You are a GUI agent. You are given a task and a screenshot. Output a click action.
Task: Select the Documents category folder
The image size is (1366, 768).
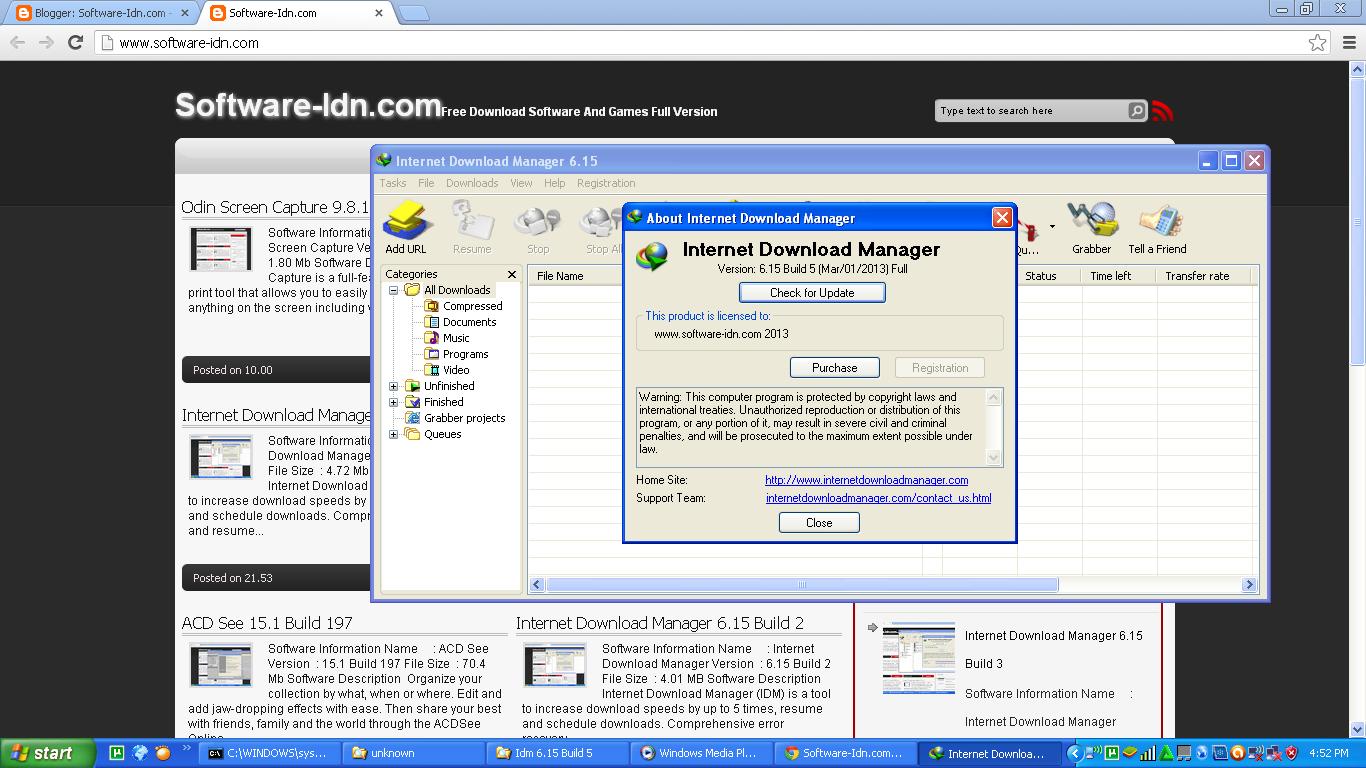[460, 322]
